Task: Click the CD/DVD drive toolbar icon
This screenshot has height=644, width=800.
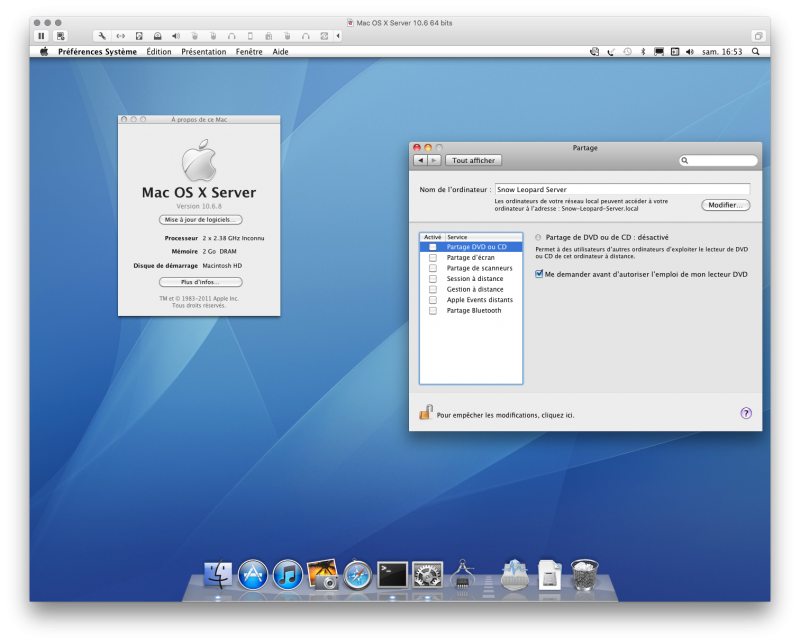Action: tap(158, 36)
